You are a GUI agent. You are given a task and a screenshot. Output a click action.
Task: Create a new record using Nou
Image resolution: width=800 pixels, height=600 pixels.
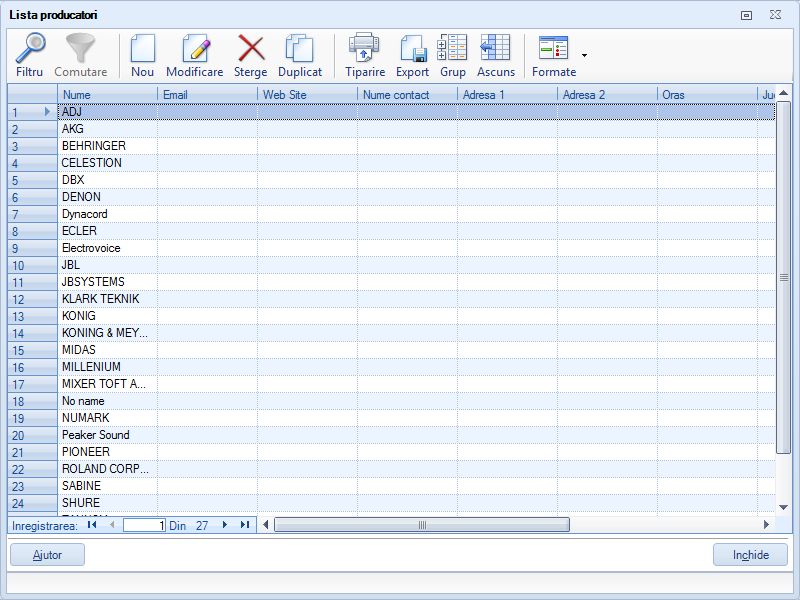coord(142,55)
